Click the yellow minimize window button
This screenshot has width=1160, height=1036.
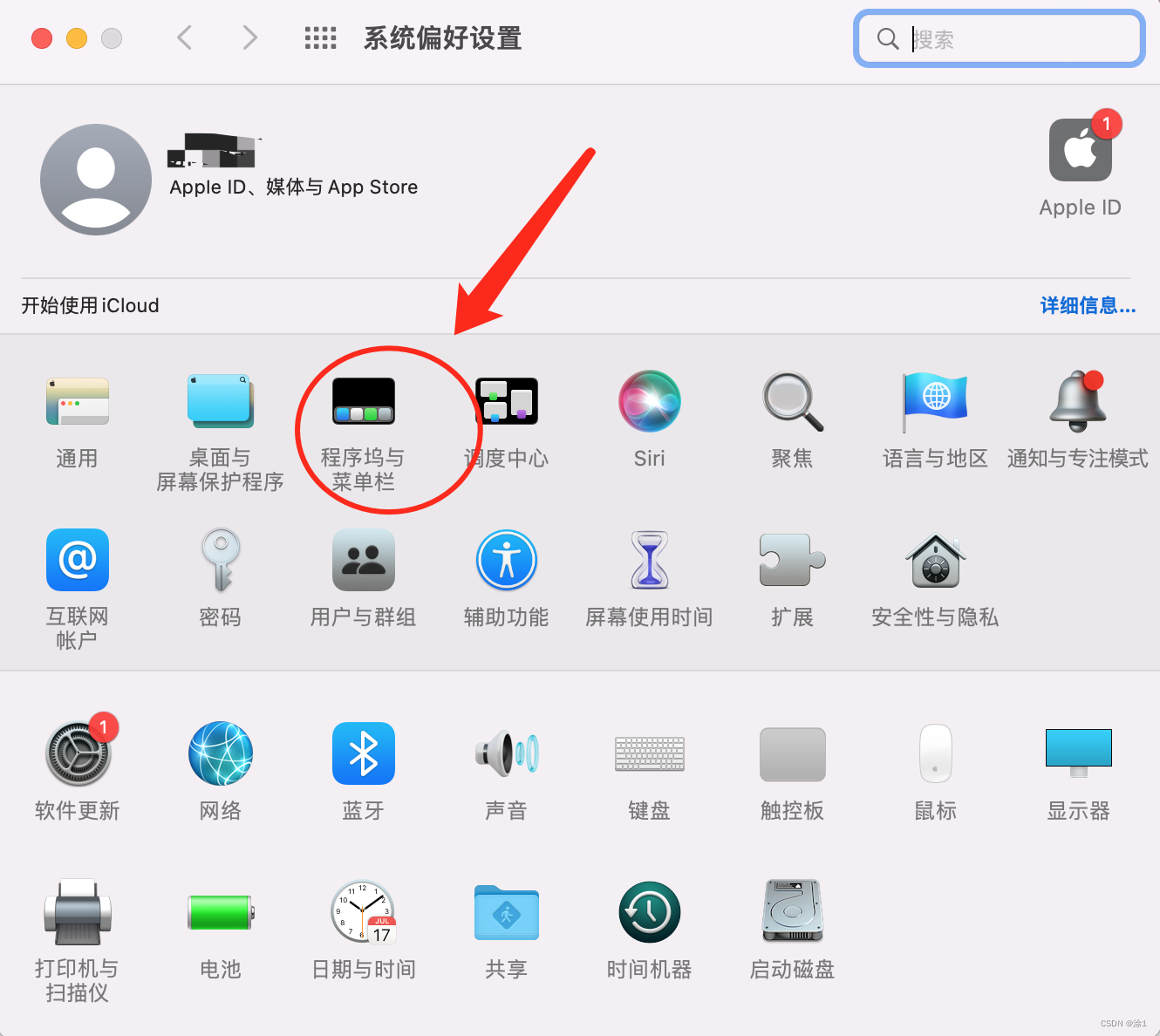[x=77, y=38]
